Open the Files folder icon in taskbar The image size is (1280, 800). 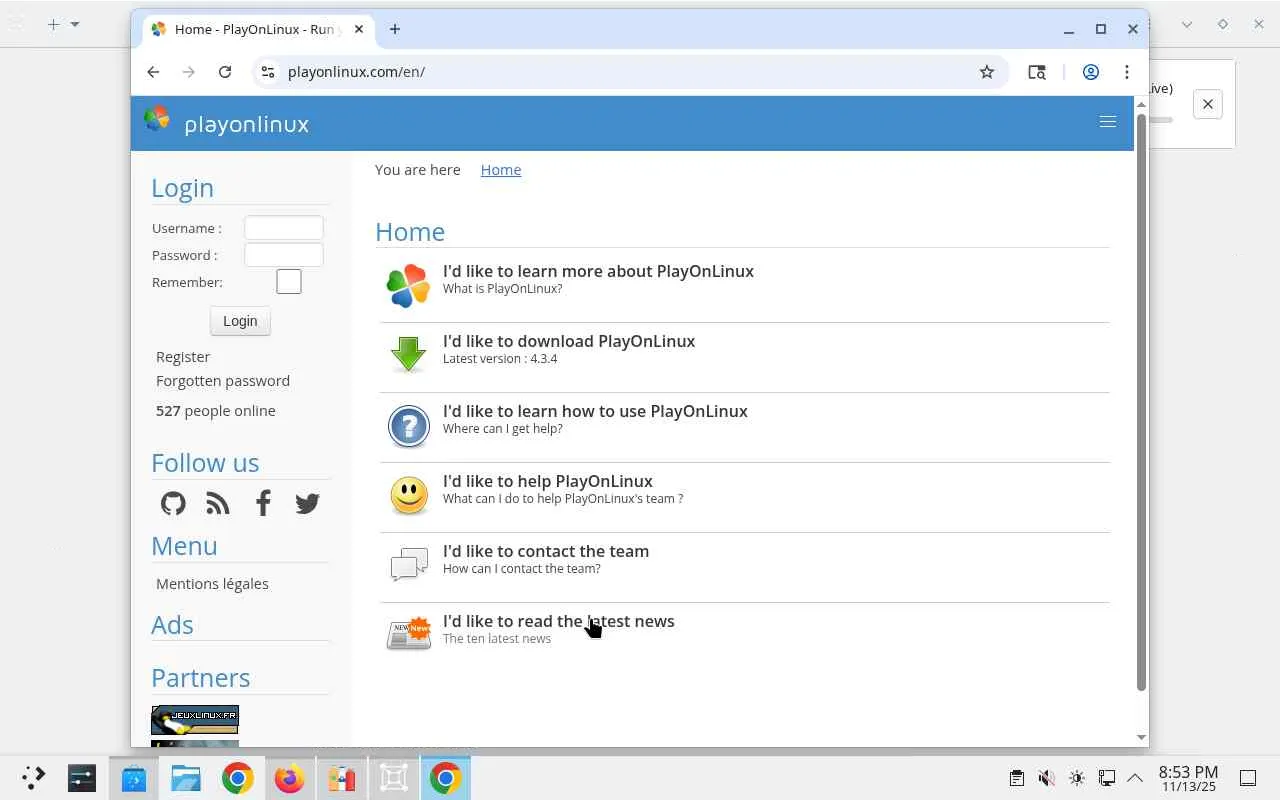tap(186, 778)
